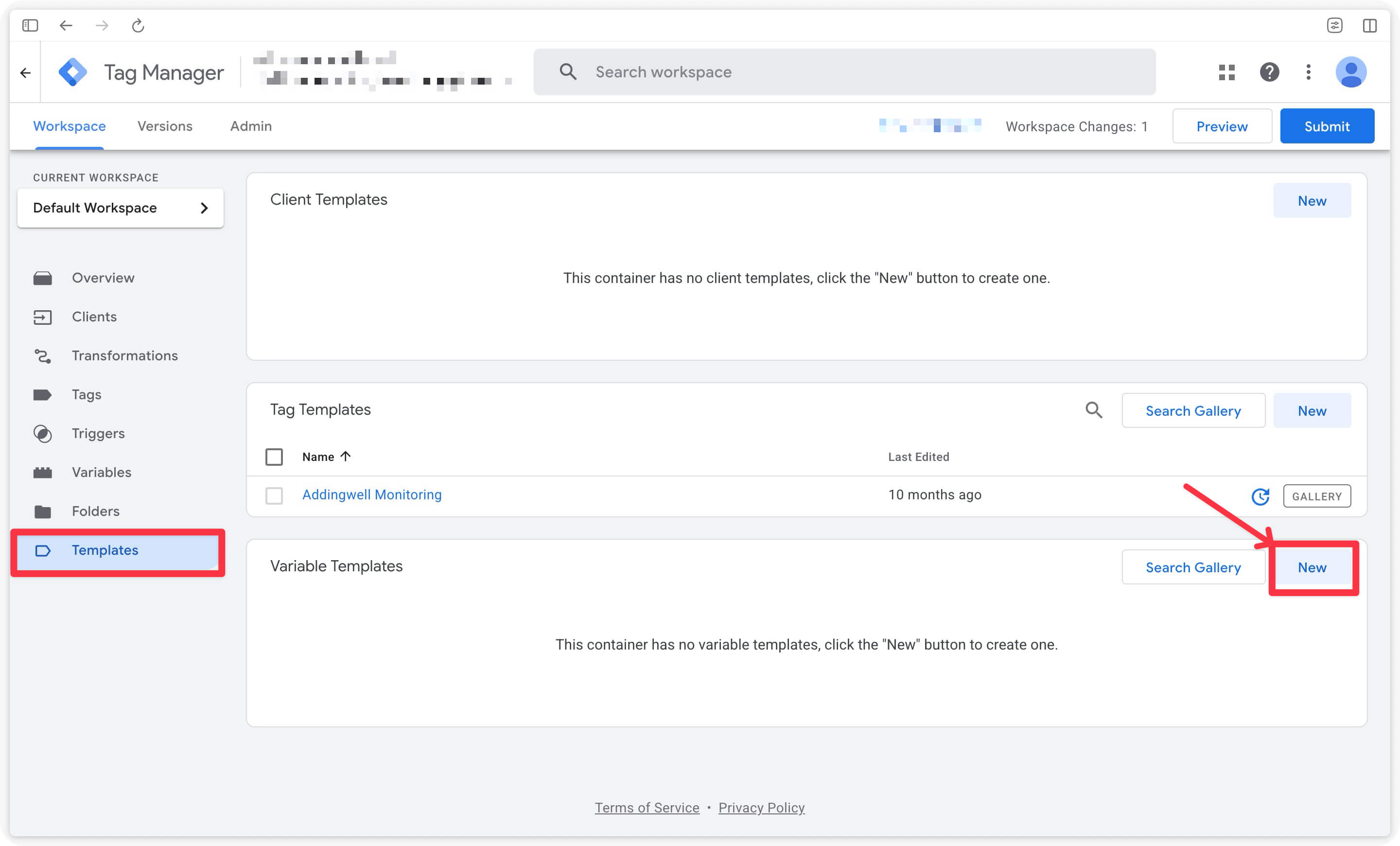Open the Google apps grid

click(1227, 72)
